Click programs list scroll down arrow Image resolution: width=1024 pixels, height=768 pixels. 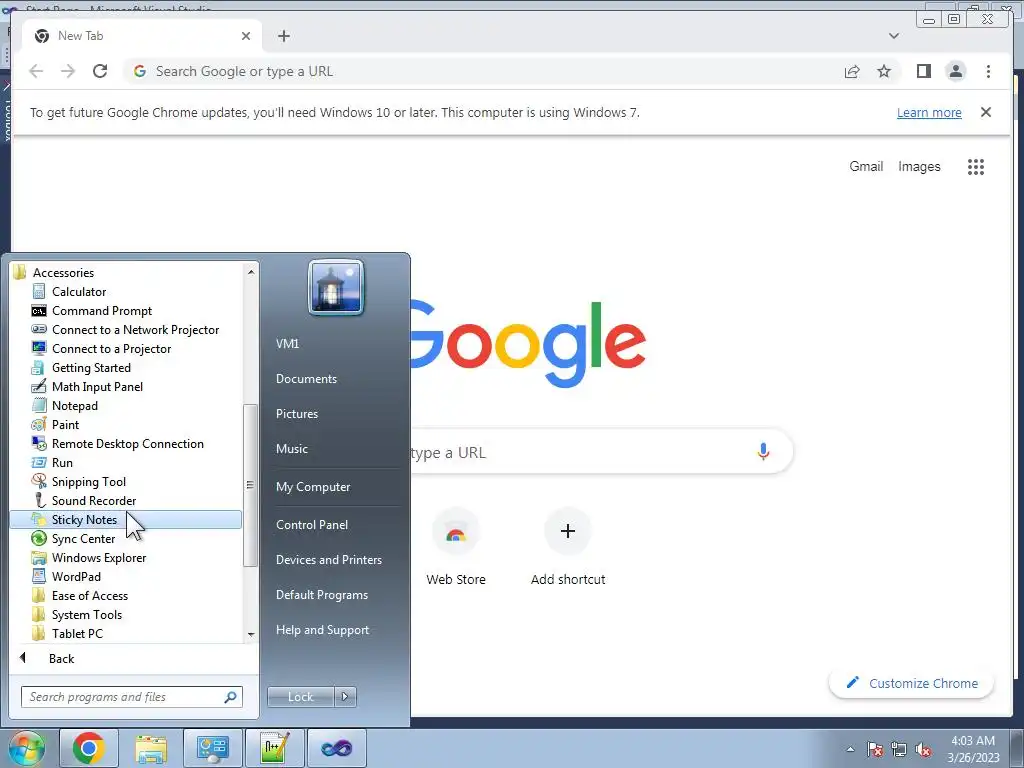click(x=251, y=634)
